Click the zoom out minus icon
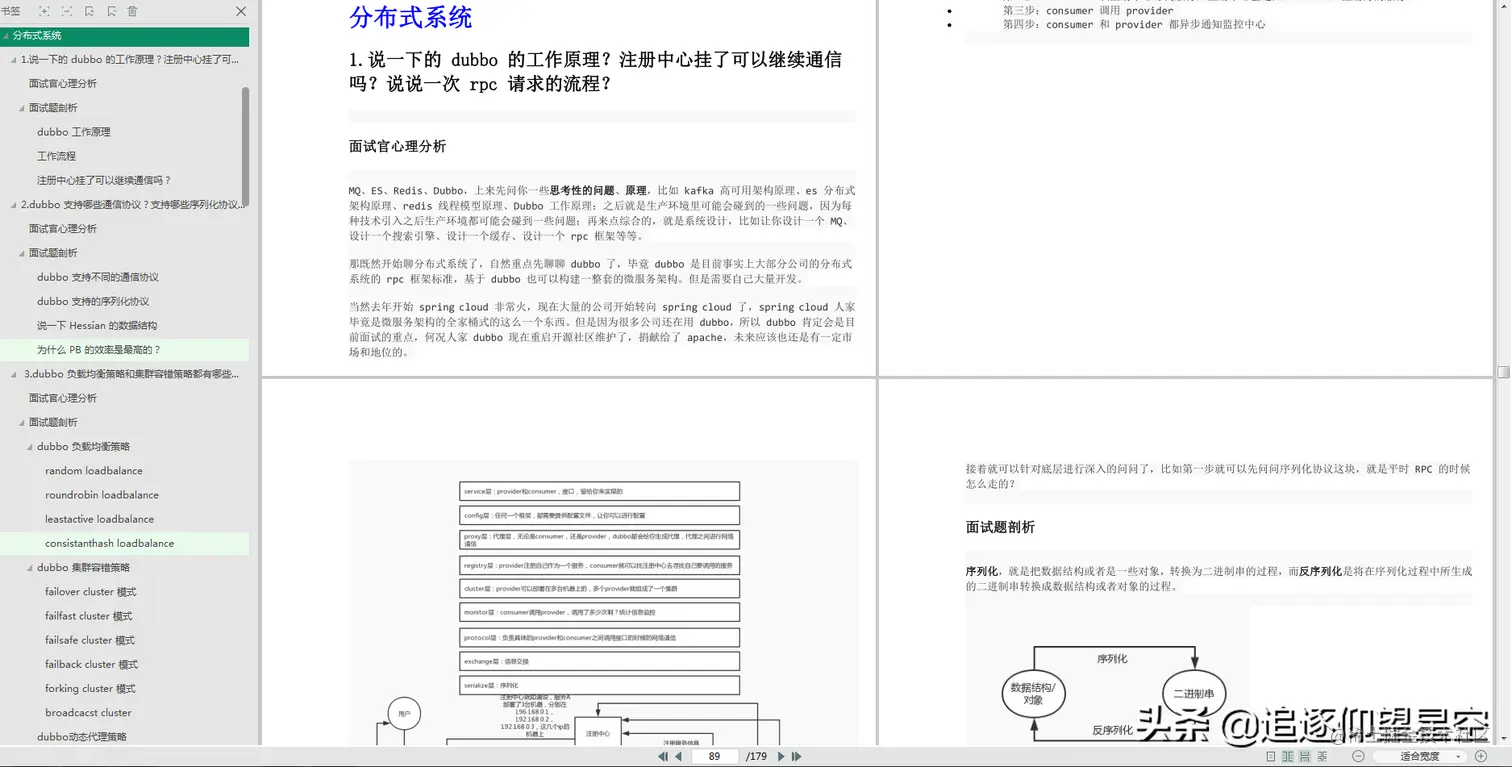The height and width of the screenshot is (767, 1512). (1359, 756)
